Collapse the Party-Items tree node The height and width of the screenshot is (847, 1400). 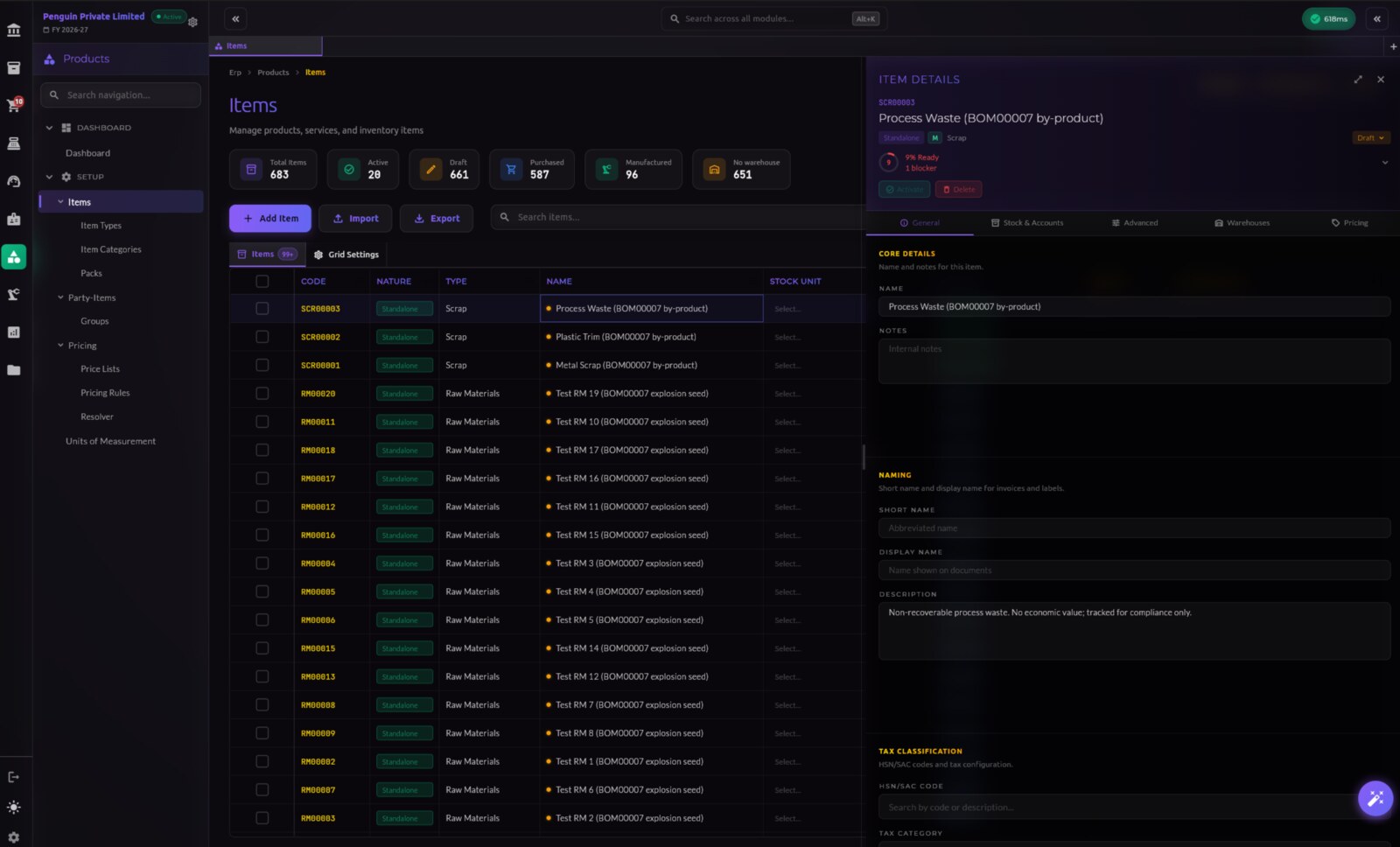pyautogui.click(x=60, y=297)
